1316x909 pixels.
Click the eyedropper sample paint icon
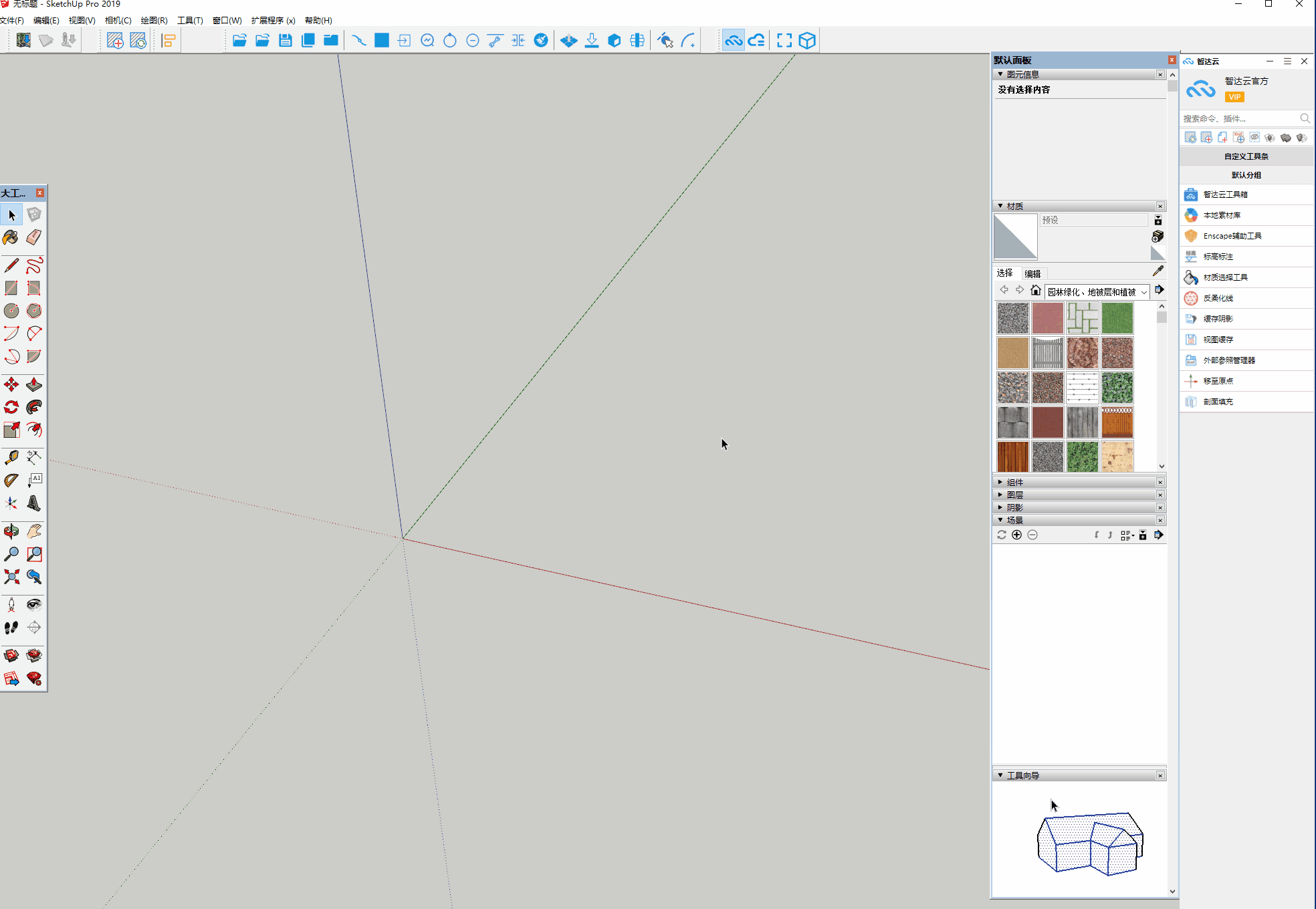[x=1158, y=271]
